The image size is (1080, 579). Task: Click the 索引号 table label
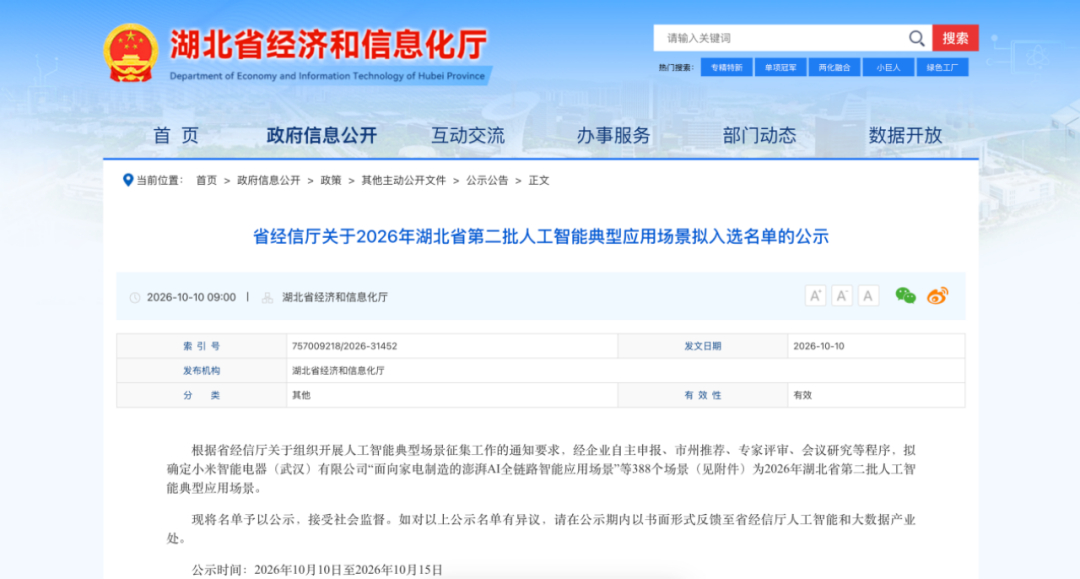201,346
